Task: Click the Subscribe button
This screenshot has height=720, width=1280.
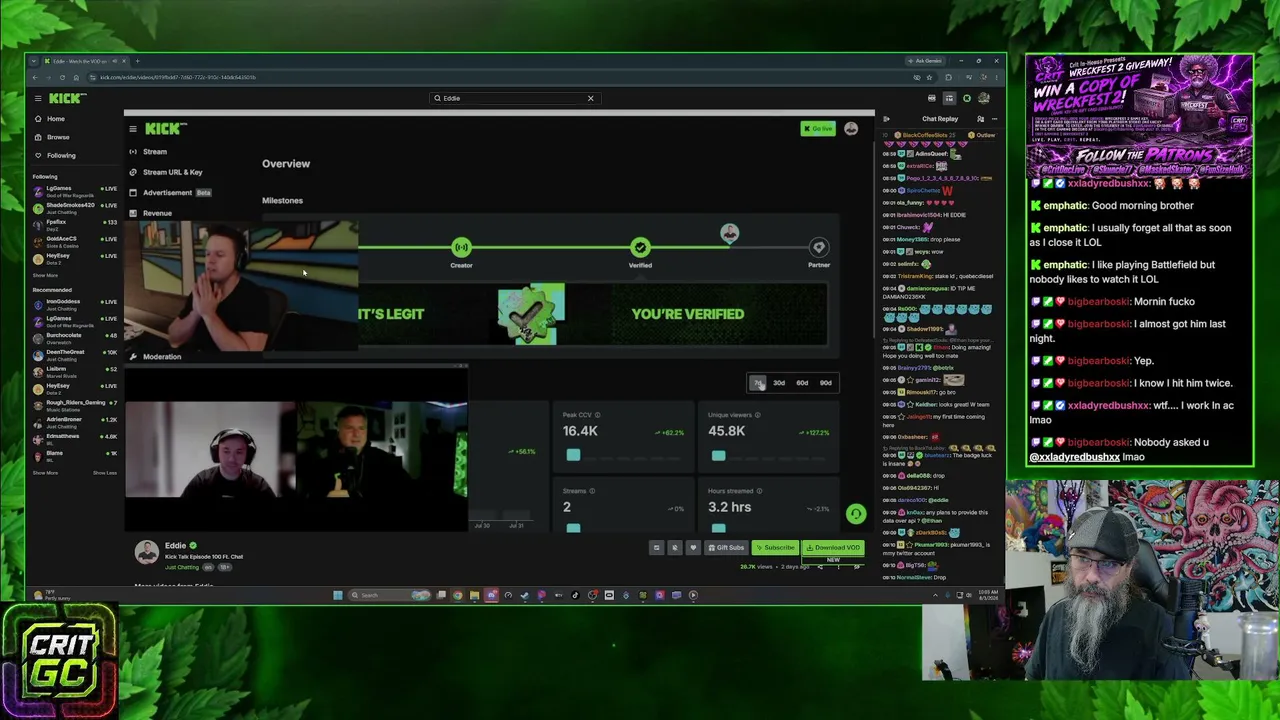Action: coord(775,548)
